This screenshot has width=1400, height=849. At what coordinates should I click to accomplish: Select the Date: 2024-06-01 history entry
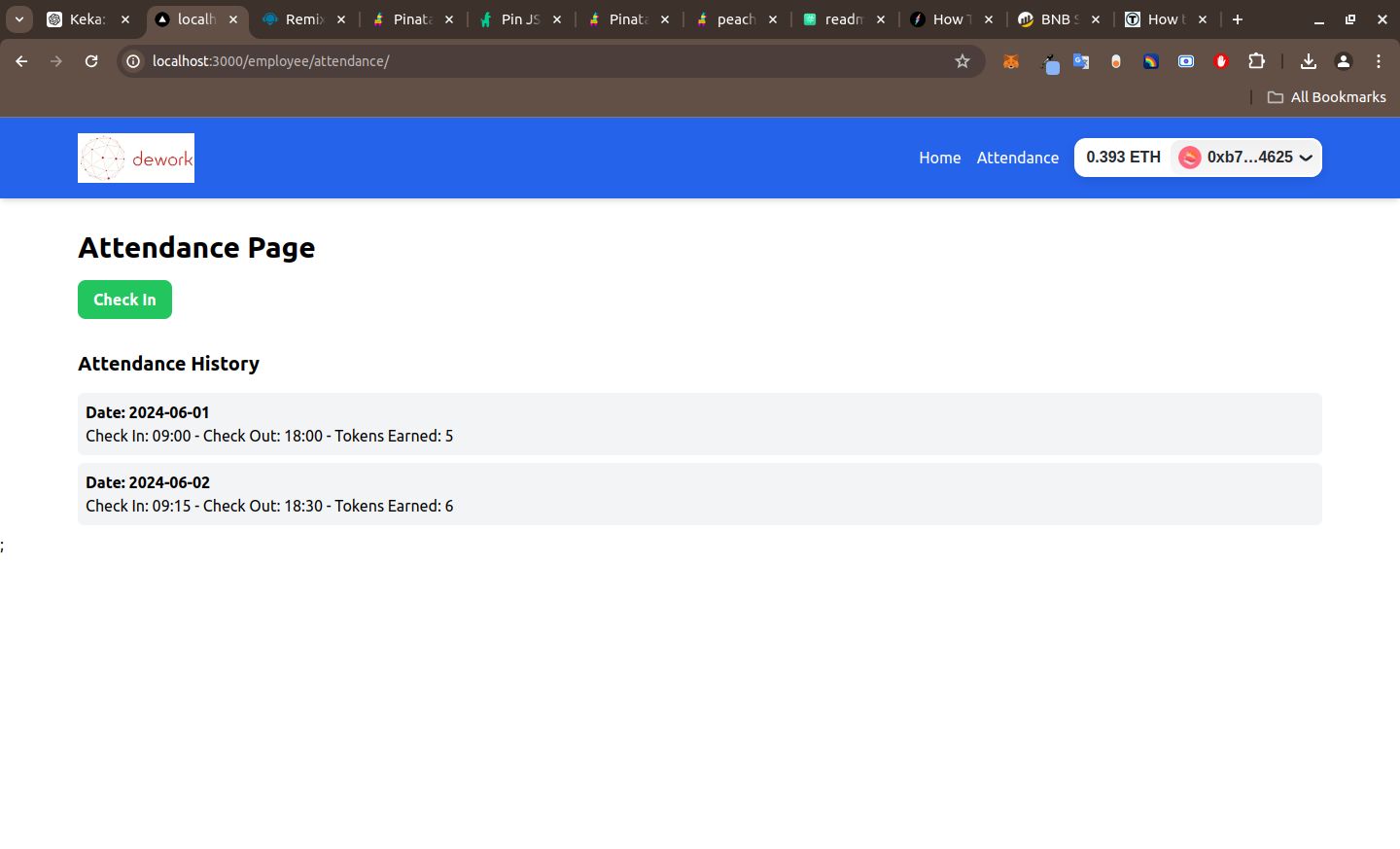click(700, 424)
